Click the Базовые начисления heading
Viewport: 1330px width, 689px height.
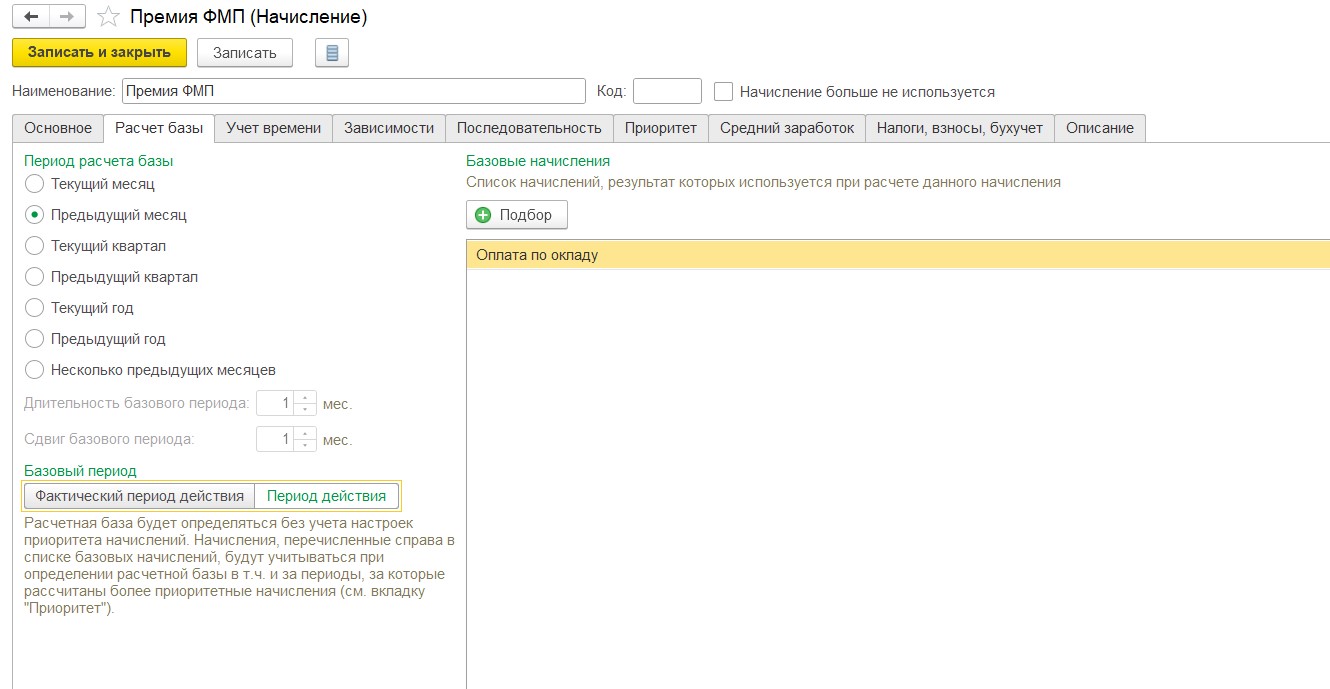(x=538, y=160)
